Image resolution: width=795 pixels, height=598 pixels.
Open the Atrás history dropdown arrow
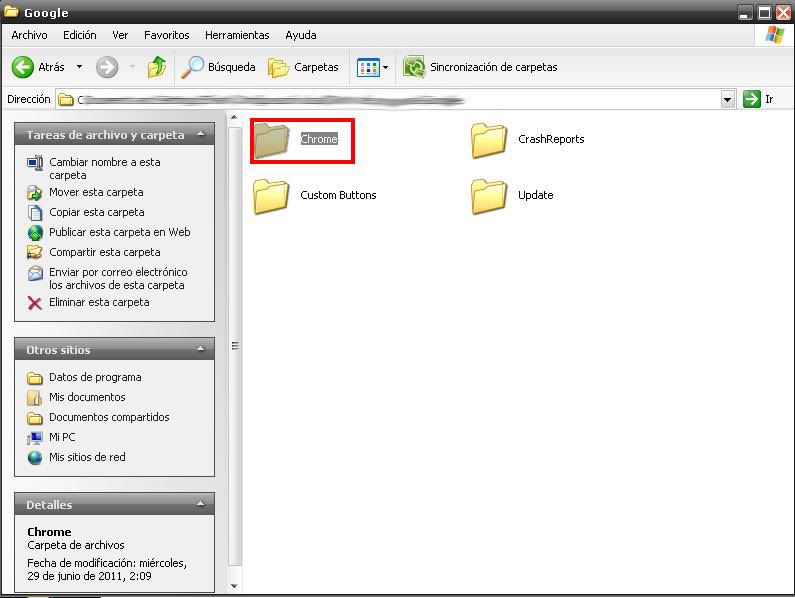(x=79, y=67)
